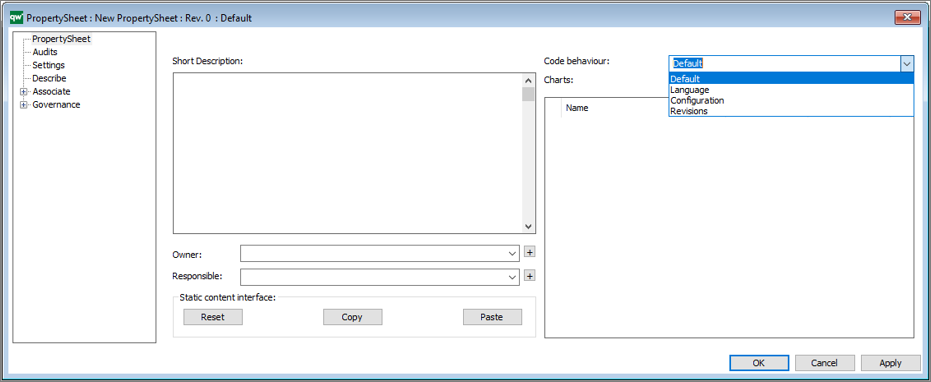Screen dimensions: 931x382
Task: Click the Apply button
Action: click(x=891, y=363)
